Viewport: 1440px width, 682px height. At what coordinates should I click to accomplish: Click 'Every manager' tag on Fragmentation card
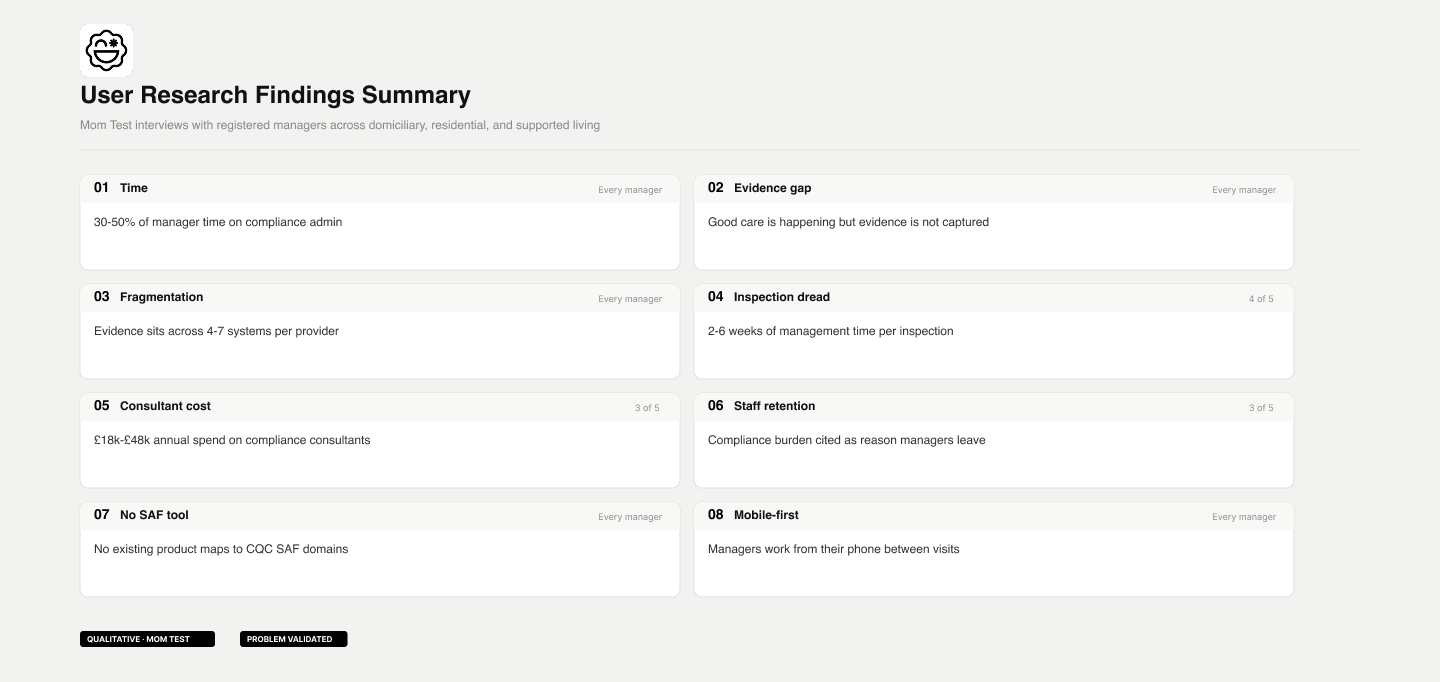tap(630, 299)
